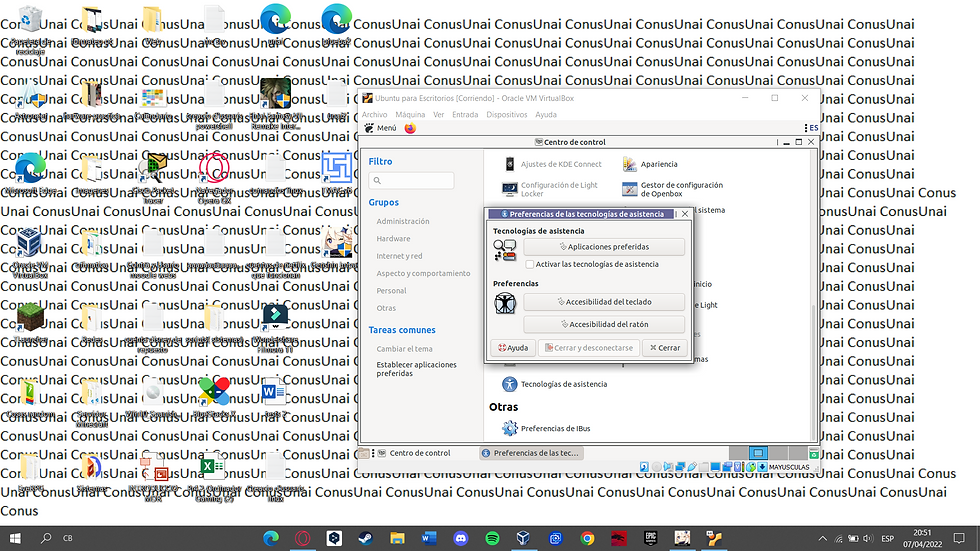
Task: Open the VirtualBox Máquina menu
Action: pyautogui.click(x=410, y=115)
